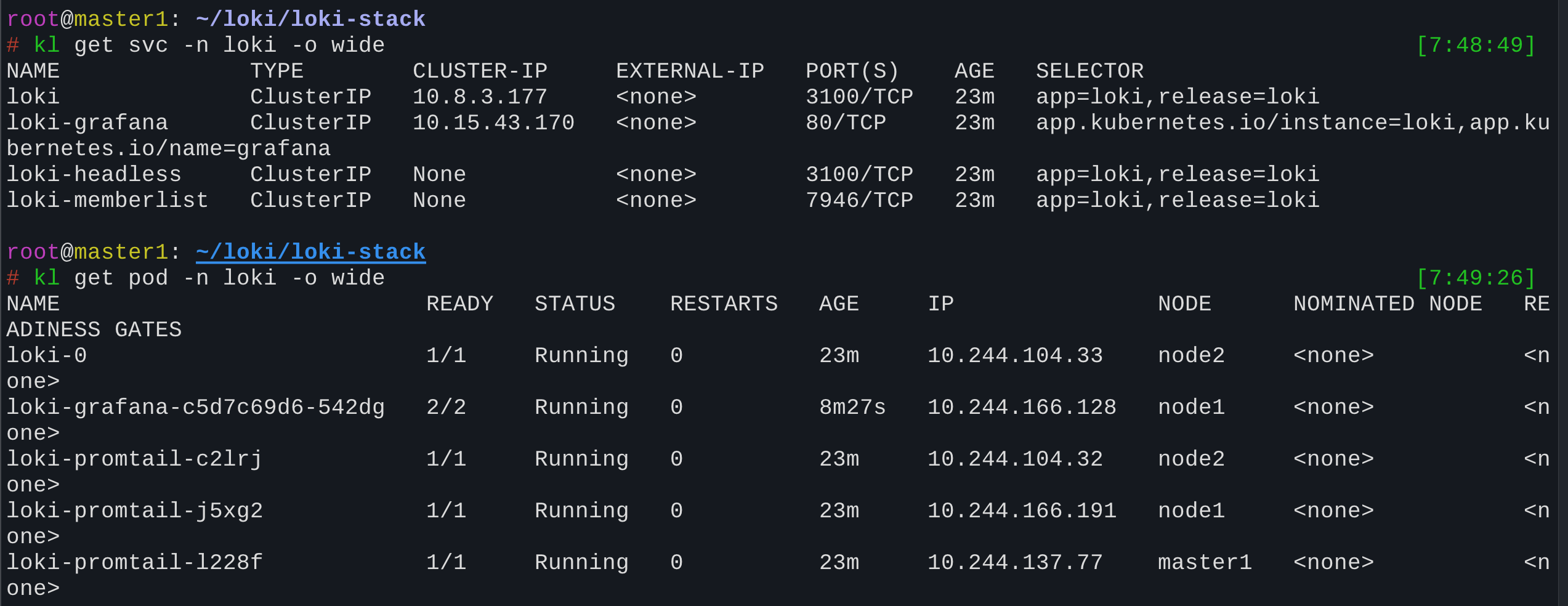This screenshot has height=606, width=1568.
Task: Select pod name loki-grafana-c5d7c69d6-542dg
Action: [x=195, y=407]
